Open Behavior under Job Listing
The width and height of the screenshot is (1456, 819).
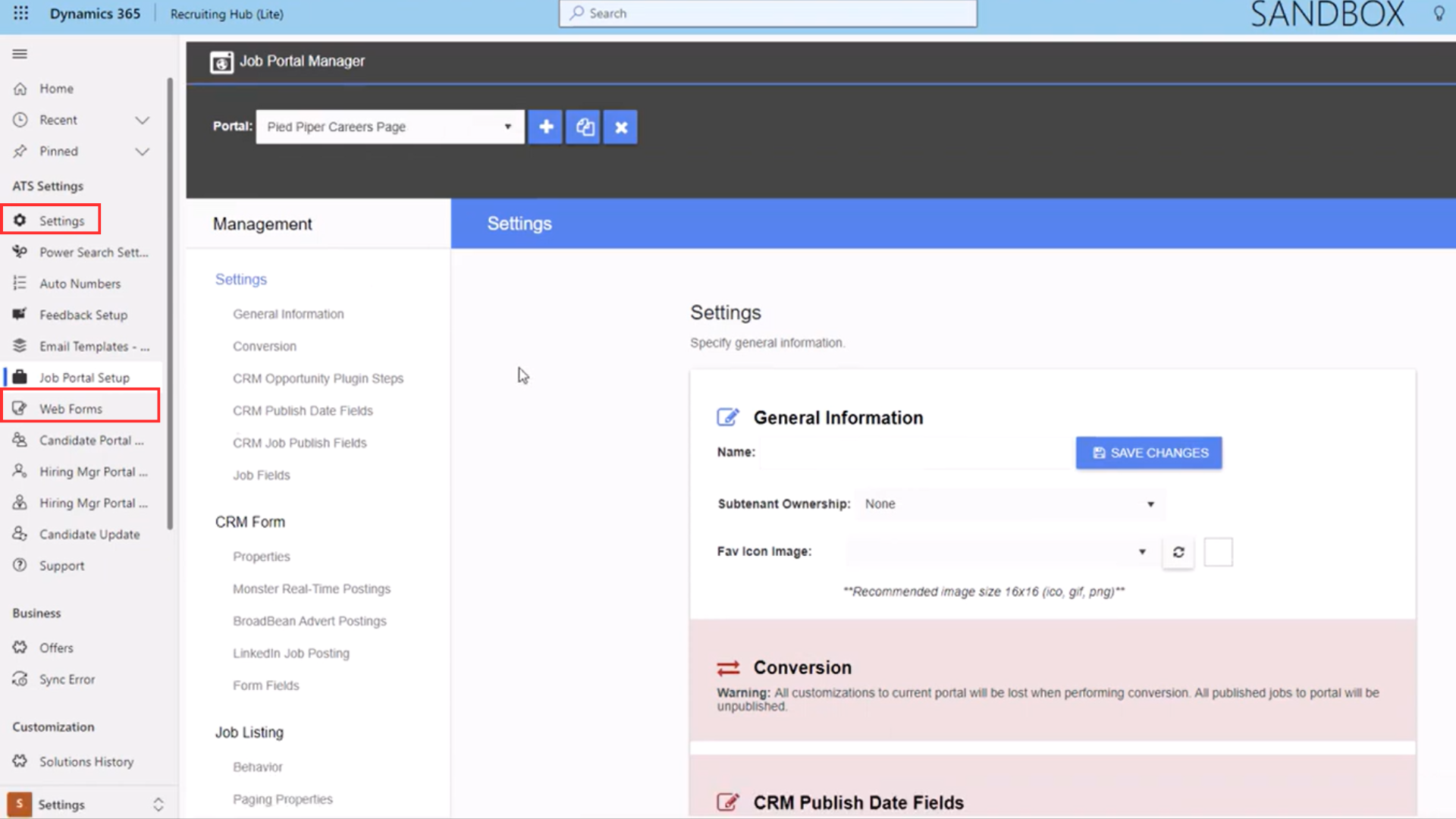(x=258, y=767)
